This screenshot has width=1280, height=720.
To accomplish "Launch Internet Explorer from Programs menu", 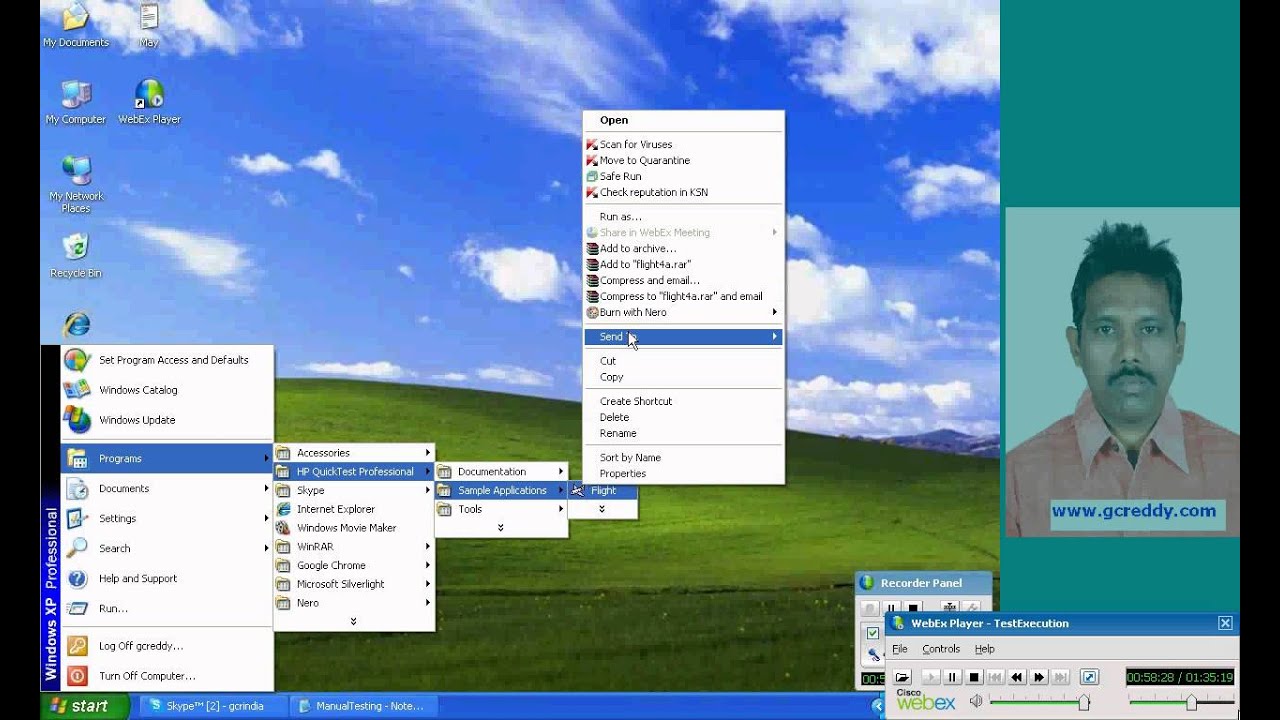I will [354, 509].
